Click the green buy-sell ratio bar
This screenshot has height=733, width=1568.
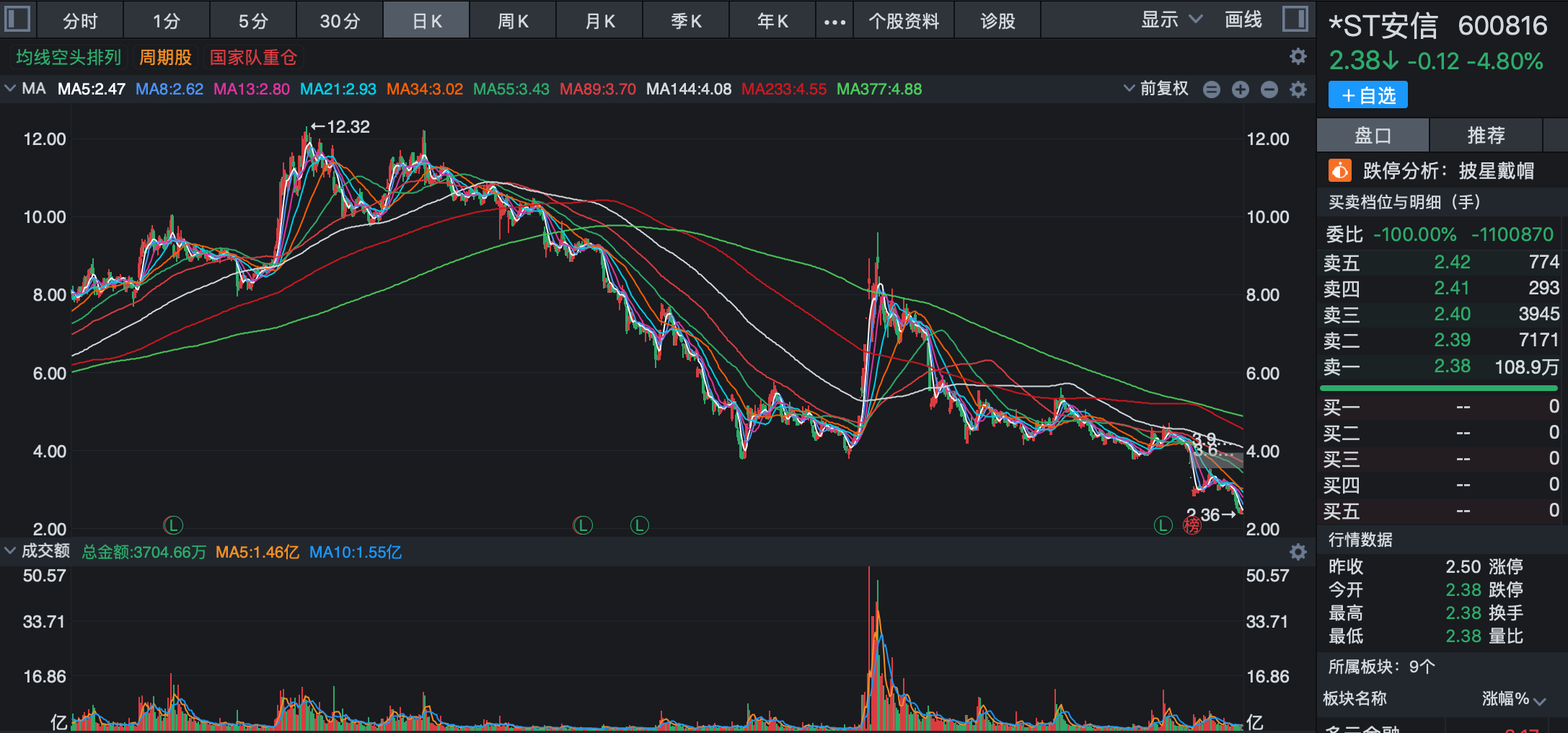click(1439, 388)
